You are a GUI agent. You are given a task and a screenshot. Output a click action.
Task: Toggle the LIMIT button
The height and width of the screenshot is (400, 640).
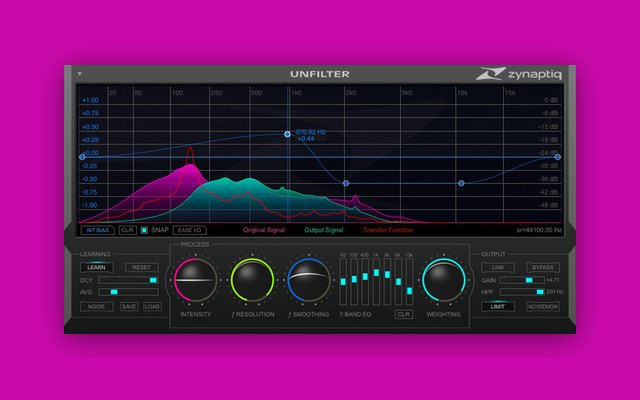coord(498,307)
